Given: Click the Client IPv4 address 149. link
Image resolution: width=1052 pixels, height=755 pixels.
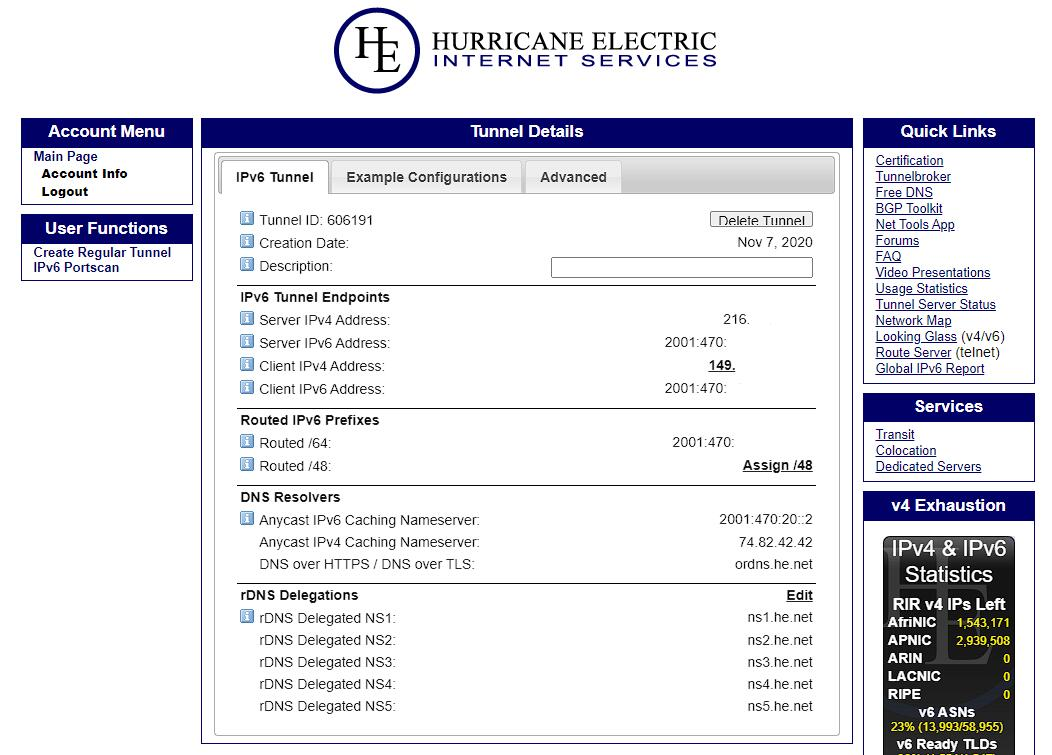Looking at the screenshot, I should pos(722,365).
